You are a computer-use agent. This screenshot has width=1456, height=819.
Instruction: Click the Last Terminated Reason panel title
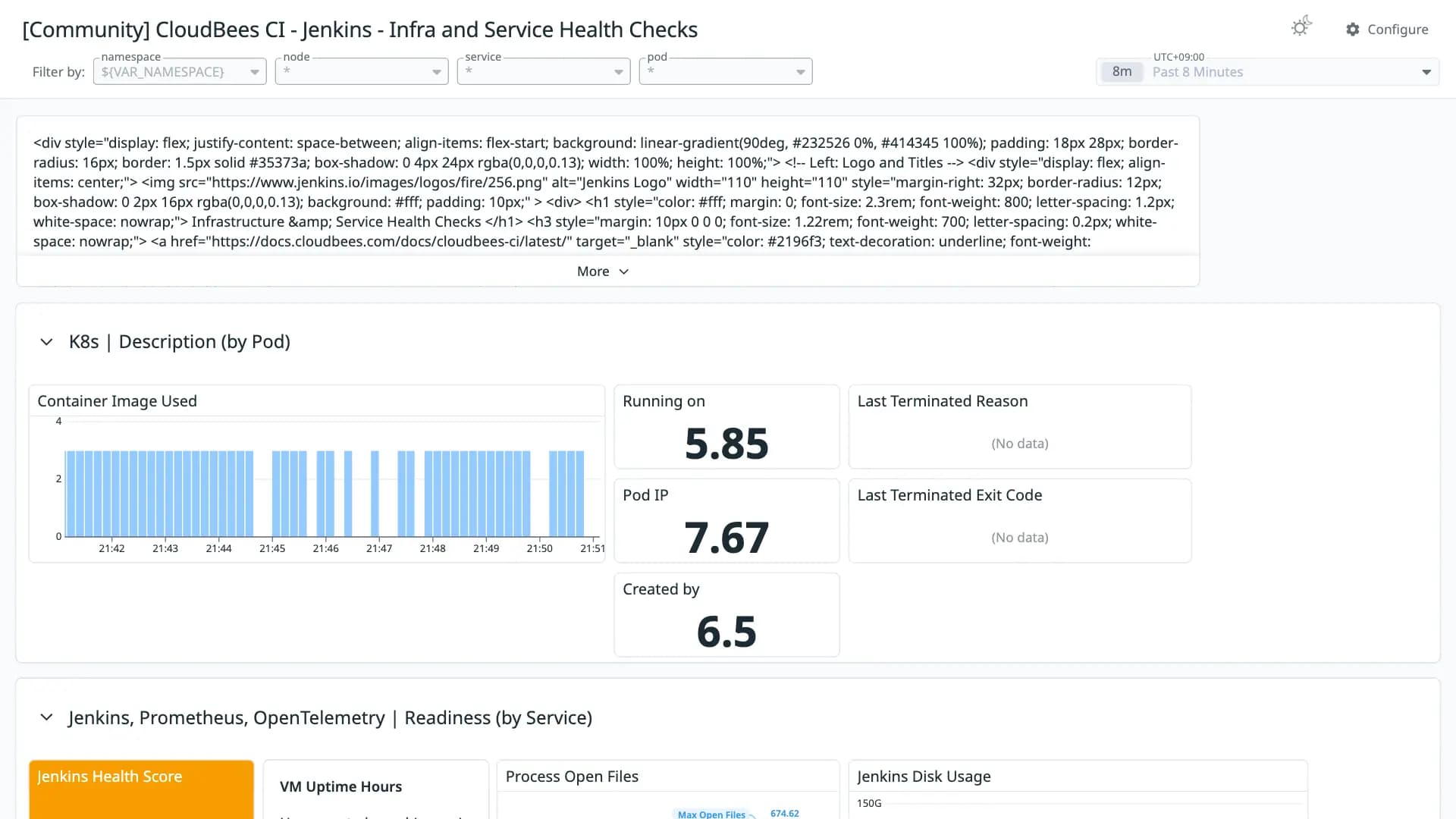pos(943,401)
